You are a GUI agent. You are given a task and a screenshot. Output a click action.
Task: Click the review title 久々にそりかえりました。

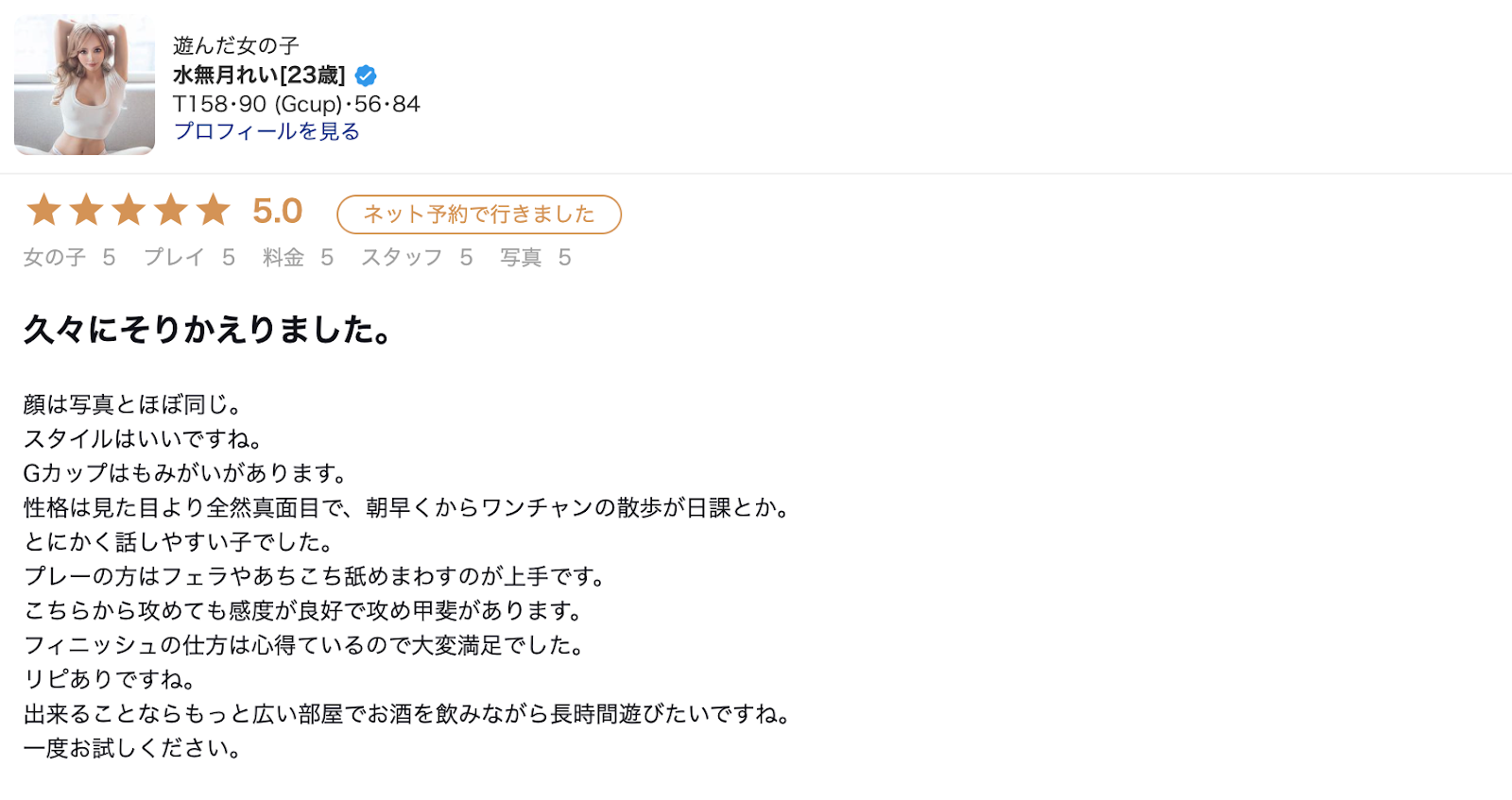209,330
